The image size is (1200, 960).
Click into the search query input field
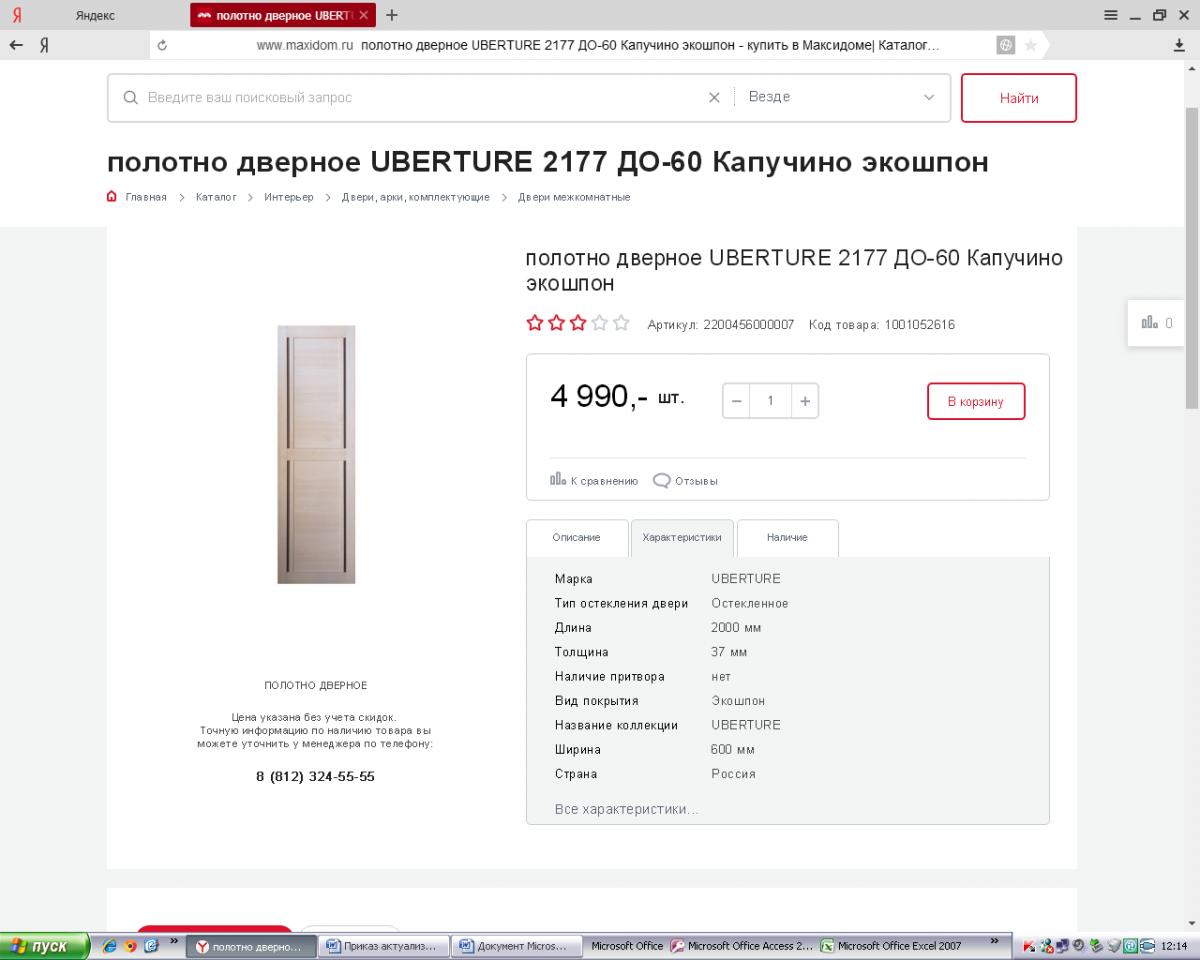point(420,97)
